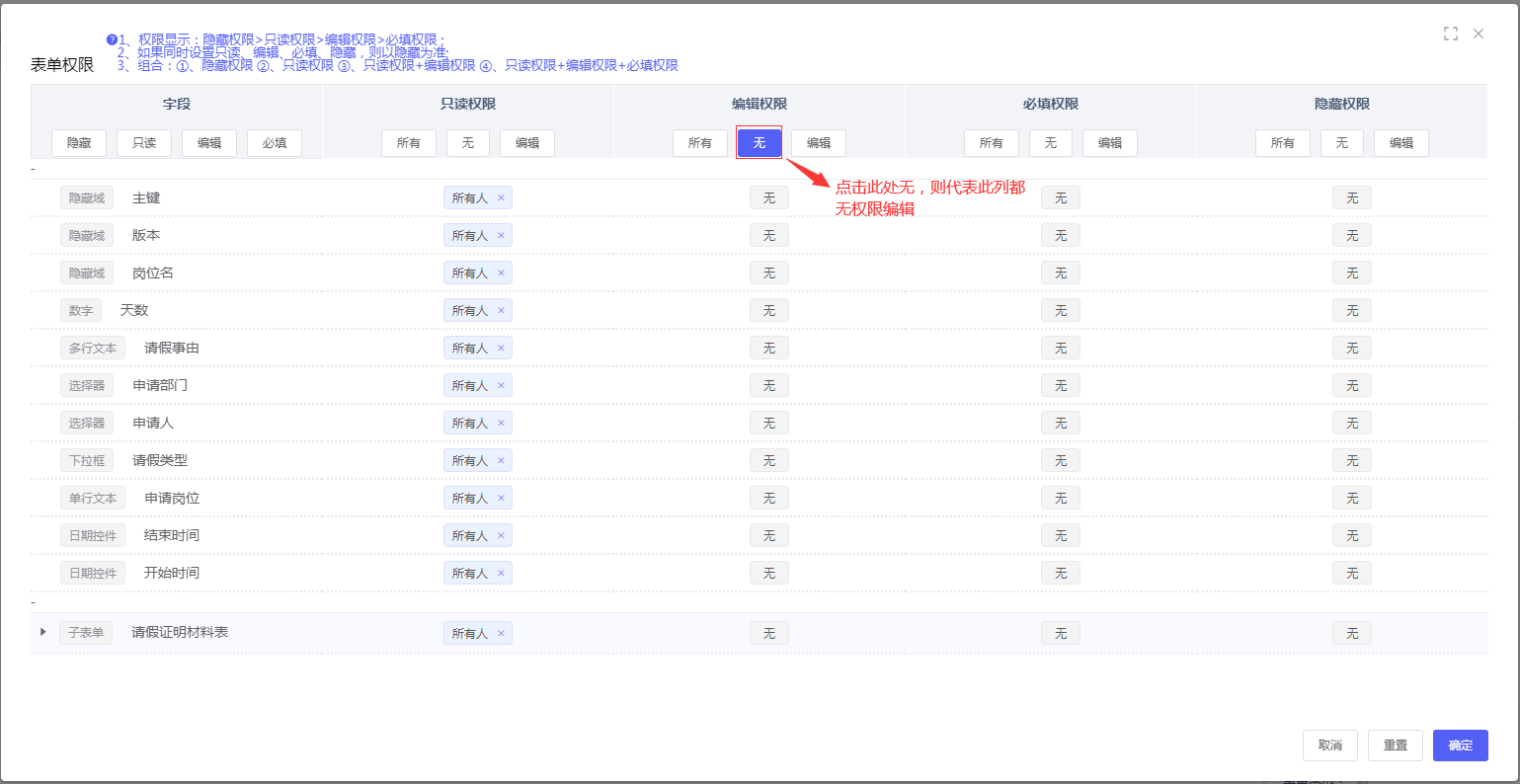Remove 所有人 tag from 请假事由 row
This screenshot has width=1520, height=784.
[x=502, y=348]
